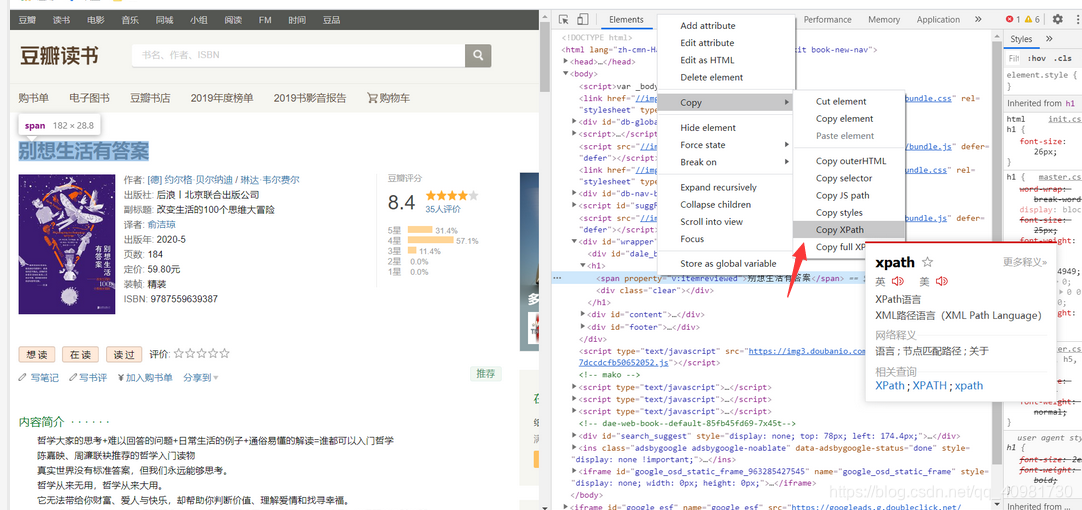The image size is (1082, 510).
Task: Expand the div id content node
Action: [584, 314]
